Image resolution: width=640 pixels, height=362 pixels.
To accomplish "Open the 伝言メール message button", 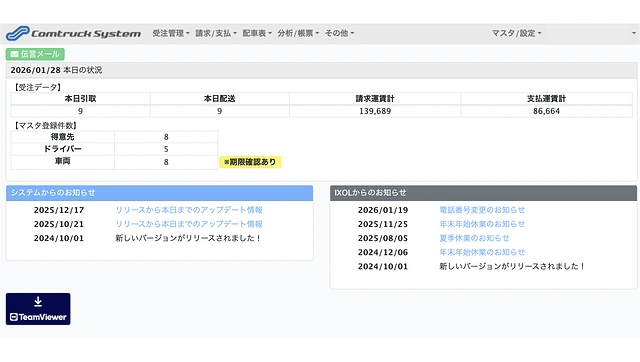I will [x=35, y=54].
